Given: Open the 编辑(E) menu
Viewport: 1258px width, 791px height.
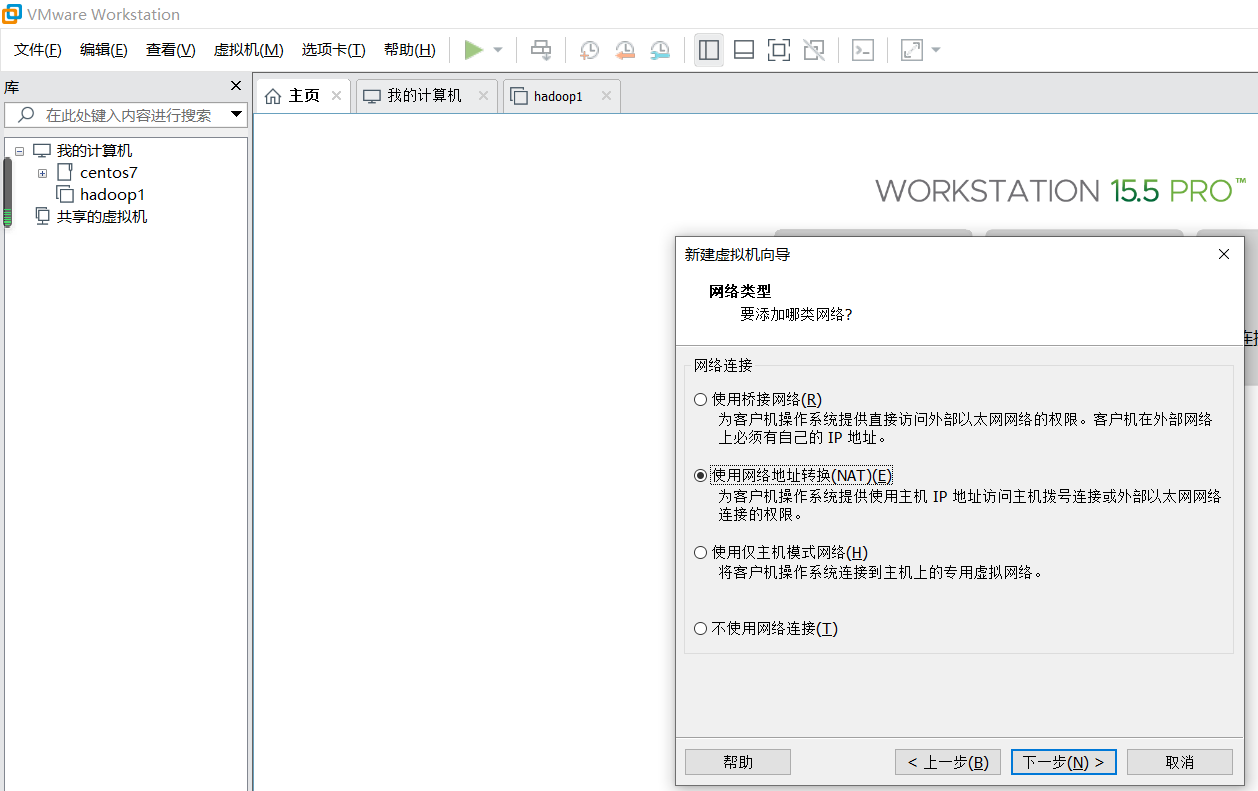Looking at the screenshot, I should (x=104, y=50).
